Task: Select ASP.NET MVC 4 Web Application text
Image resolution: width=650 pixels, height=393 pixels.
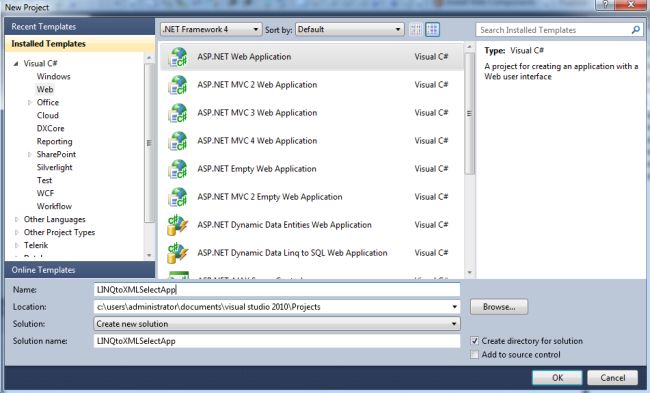Action: click(257, 141)
